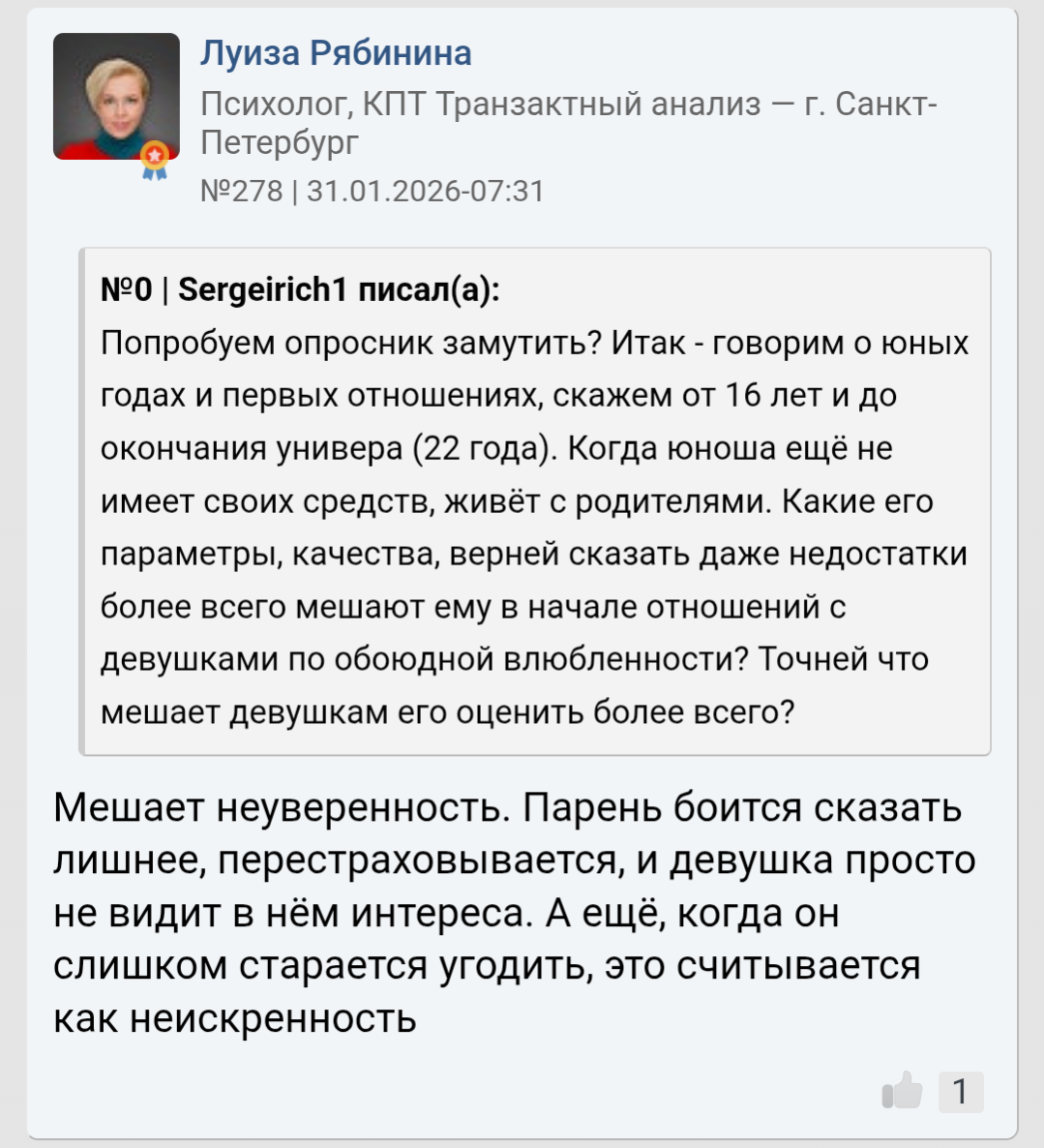Click the quoted phrase "девушками по обоюдной влюбленности"

425,659
